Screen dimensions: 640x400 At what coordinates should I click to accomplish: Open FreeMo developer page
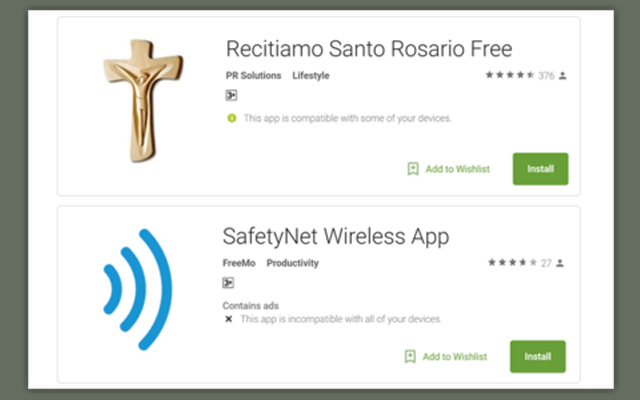click(239, 263)
